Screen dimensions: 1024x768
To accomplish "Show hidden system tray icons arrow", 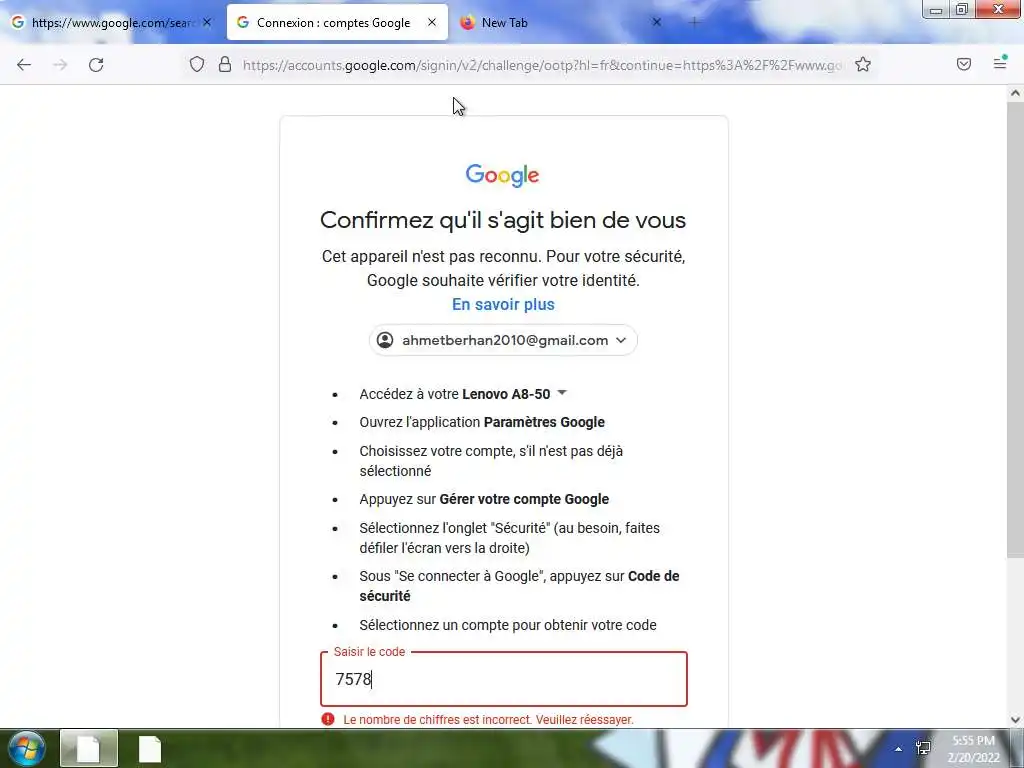I will (x=899, y=749).
